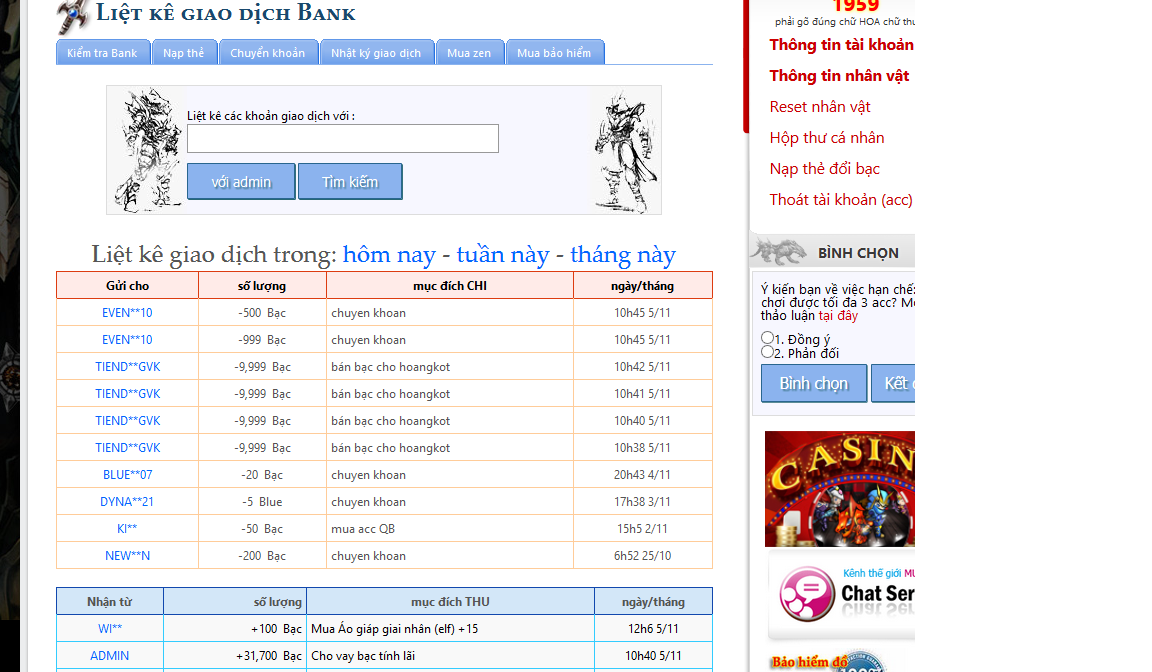Open Thông tin tài khoản sidebar link
The image size is (1152, 672).
click(x=841, y=45)
